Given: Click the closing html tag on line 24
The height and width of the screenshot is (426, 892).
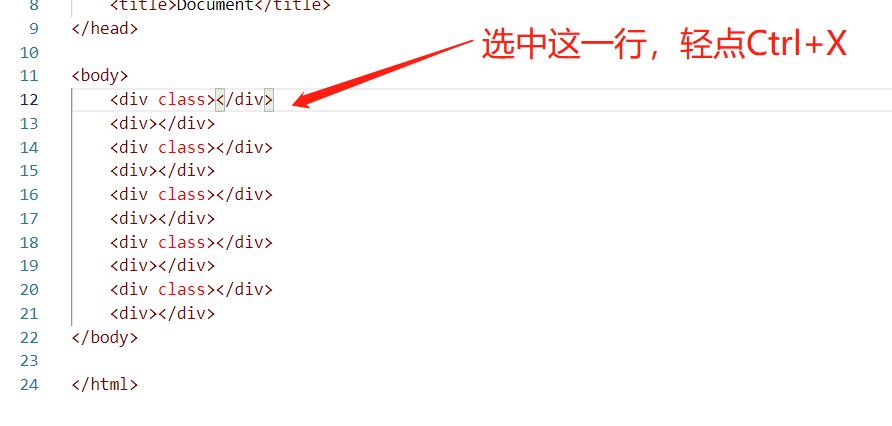Looking at the screenshot, I should point(105,385).
